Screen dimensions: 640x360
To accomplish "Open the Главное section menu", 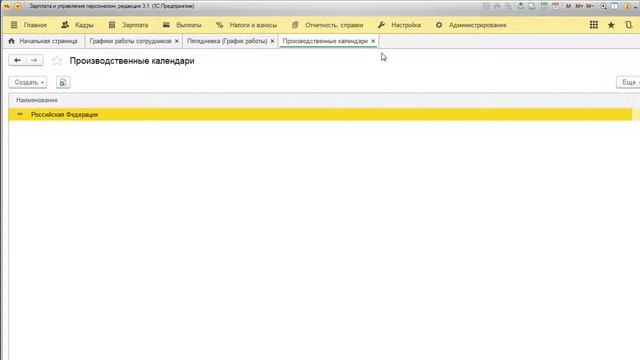I will (29, 25).
